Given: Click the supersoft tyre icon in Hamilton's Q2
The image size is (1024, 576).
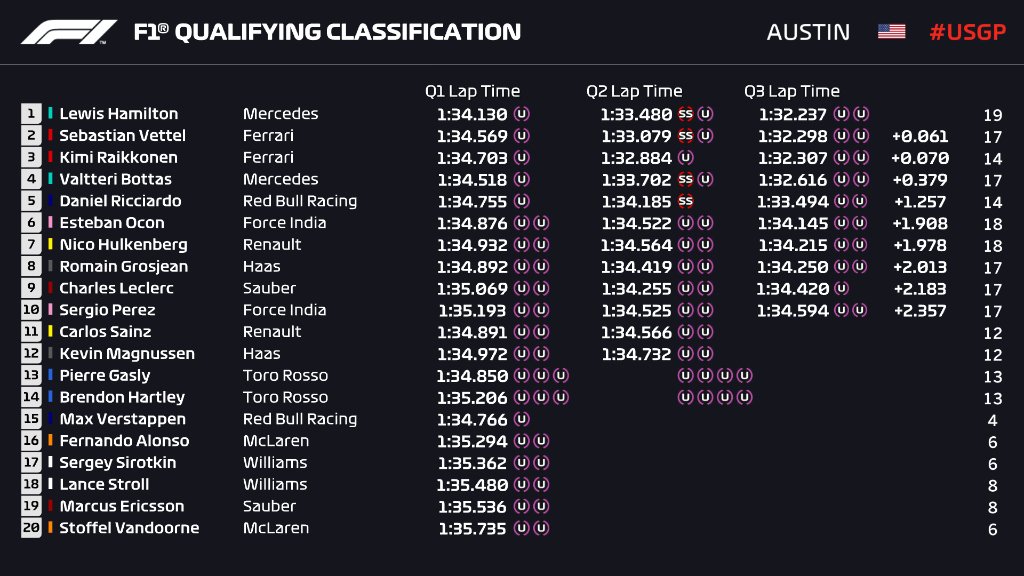Looking at the screenshot, I should (x=685, y=114).
